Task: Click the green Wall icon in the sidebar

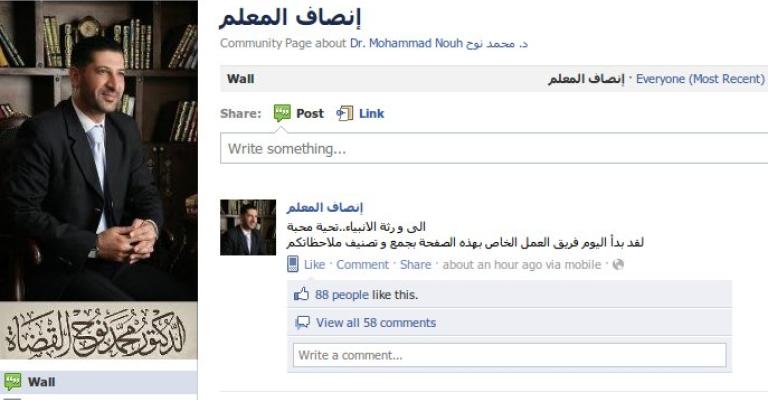Action: 13,381
